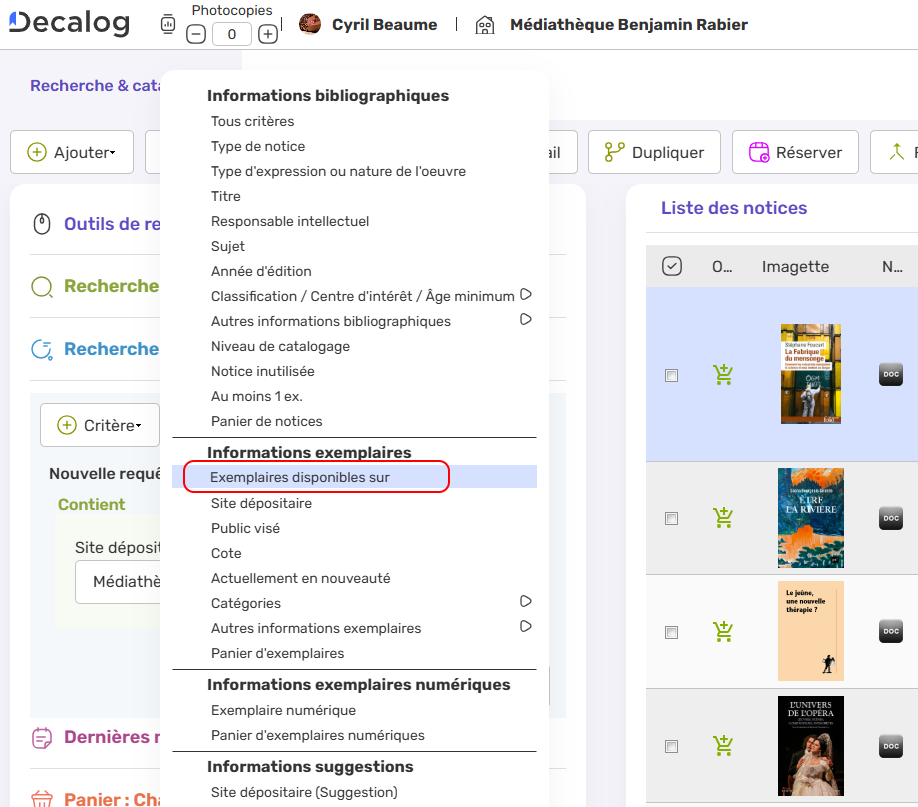
Task: Select the magnifier icon next to Recherche
Action: [x=41, y=286]
